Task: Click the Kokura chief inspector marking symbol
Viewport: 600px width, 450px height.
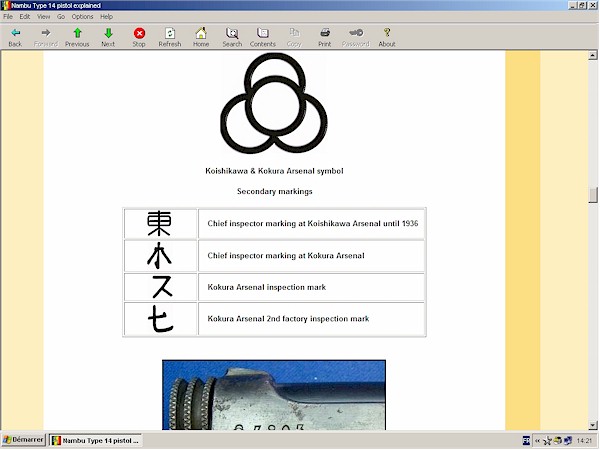Action: point(159,256)
